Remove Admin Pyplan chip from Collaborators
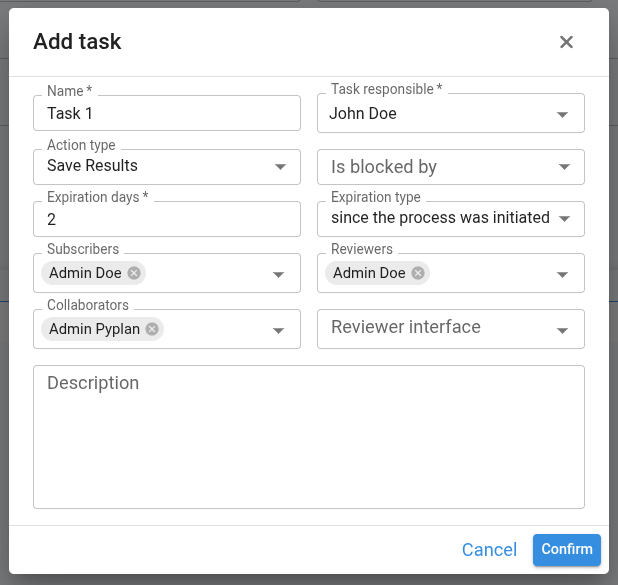 pos(152,329)
